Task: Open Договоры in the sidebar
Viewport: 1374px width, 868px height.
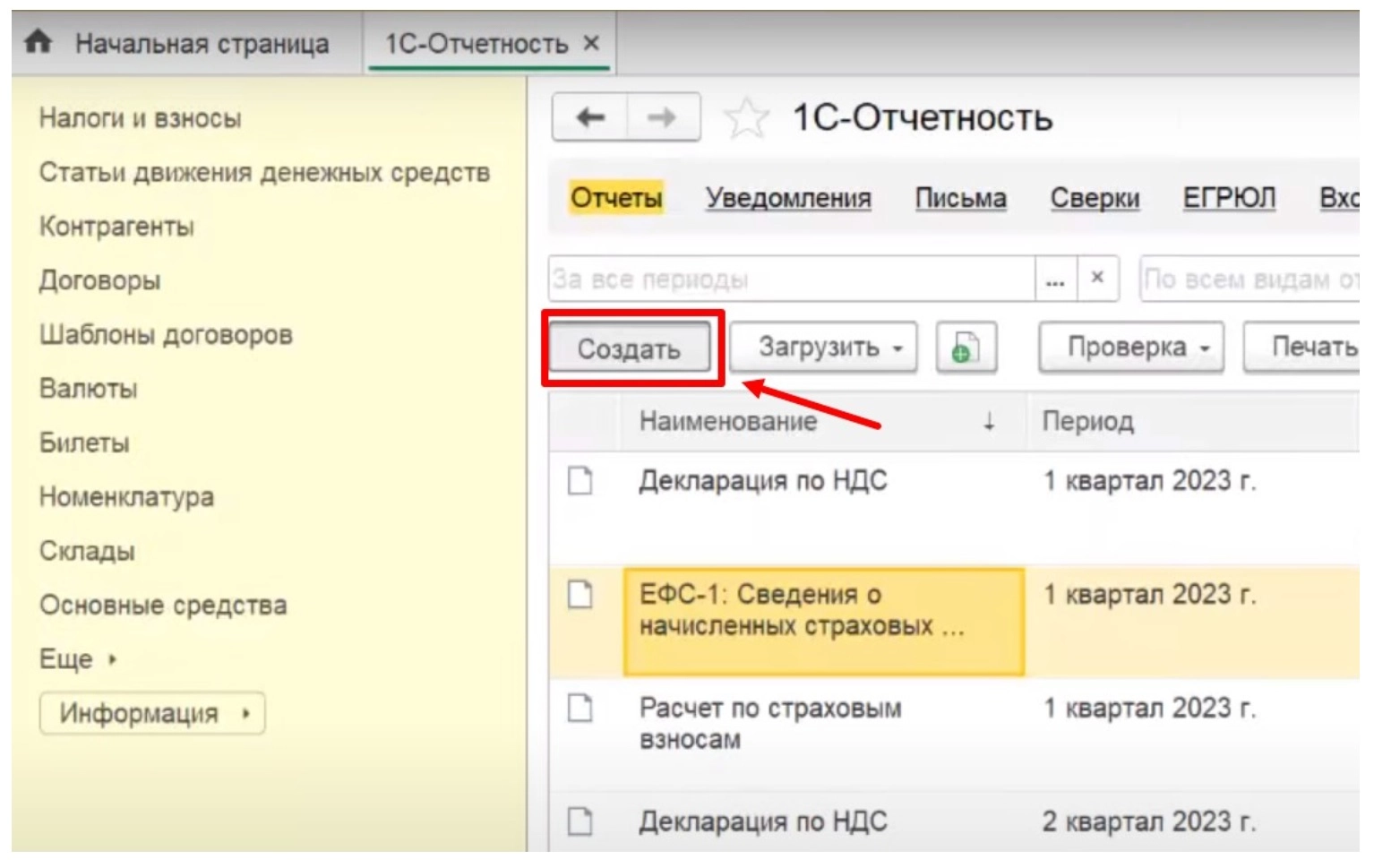Action: (99, 280)
